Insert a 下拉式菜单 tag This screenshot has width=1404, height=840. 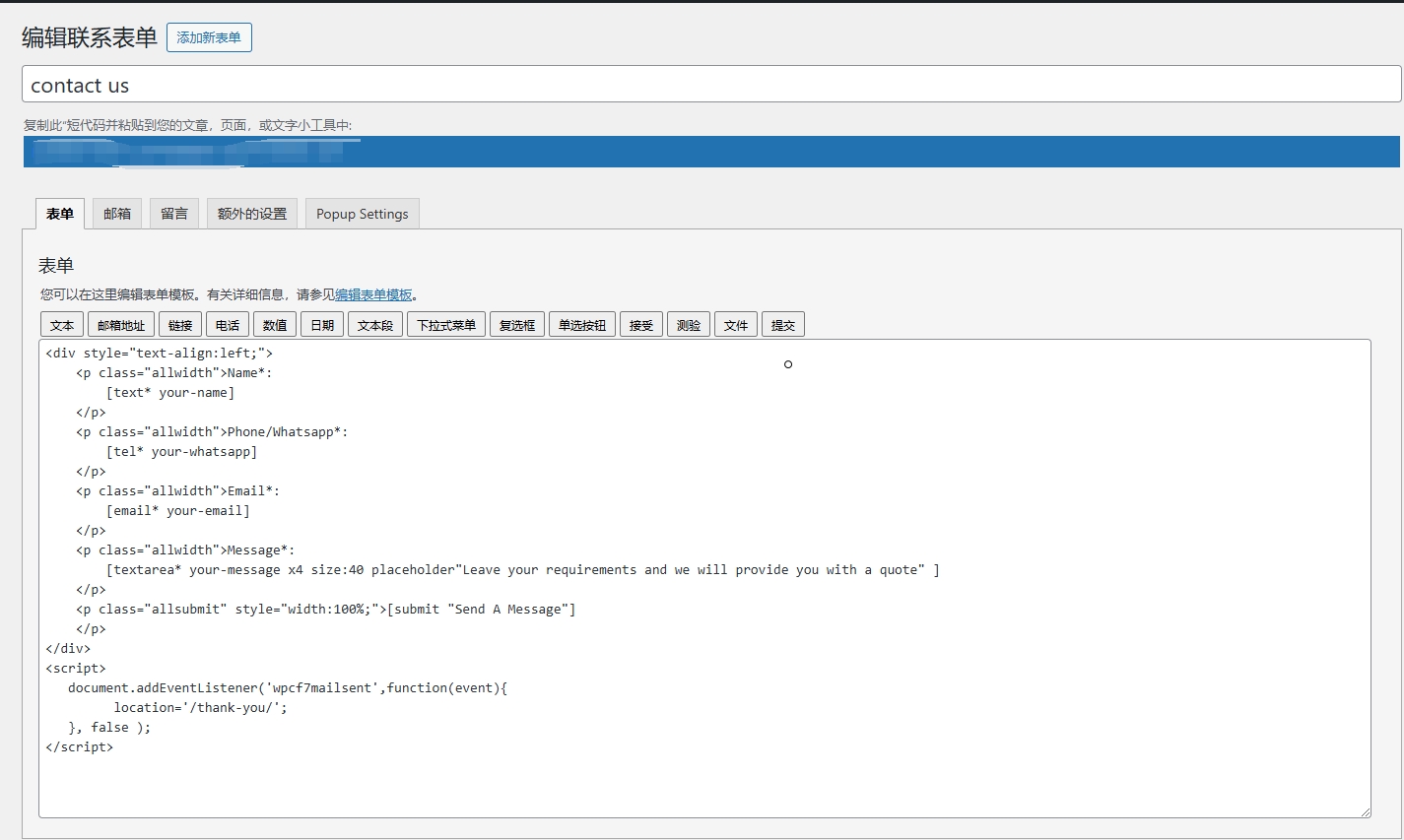(446, 325)
